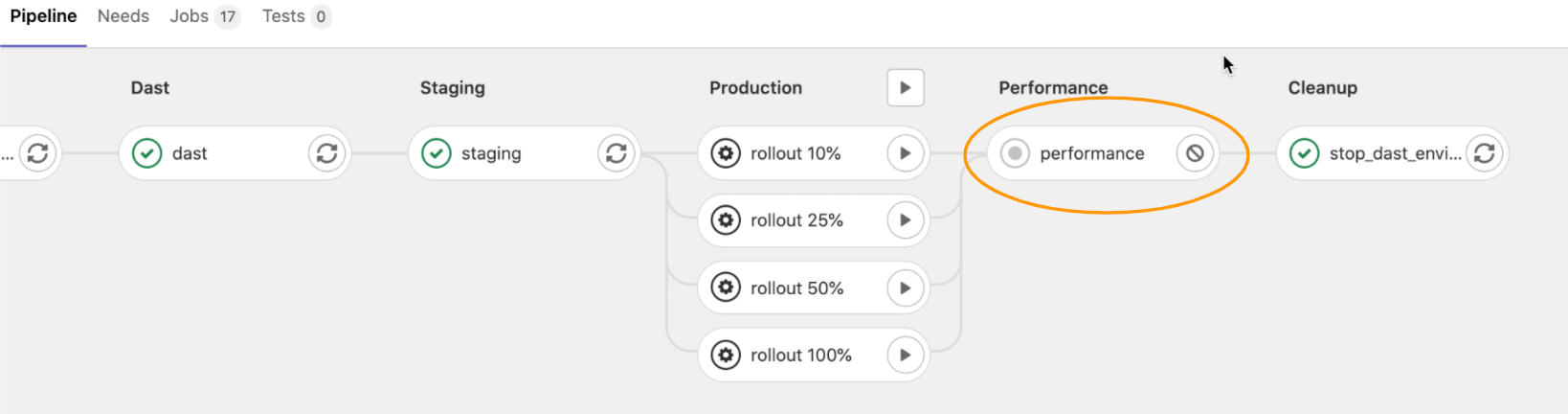Click the rollout 10% manual gear icon
Screen dimensions: 1568x414
click(726, 153)
